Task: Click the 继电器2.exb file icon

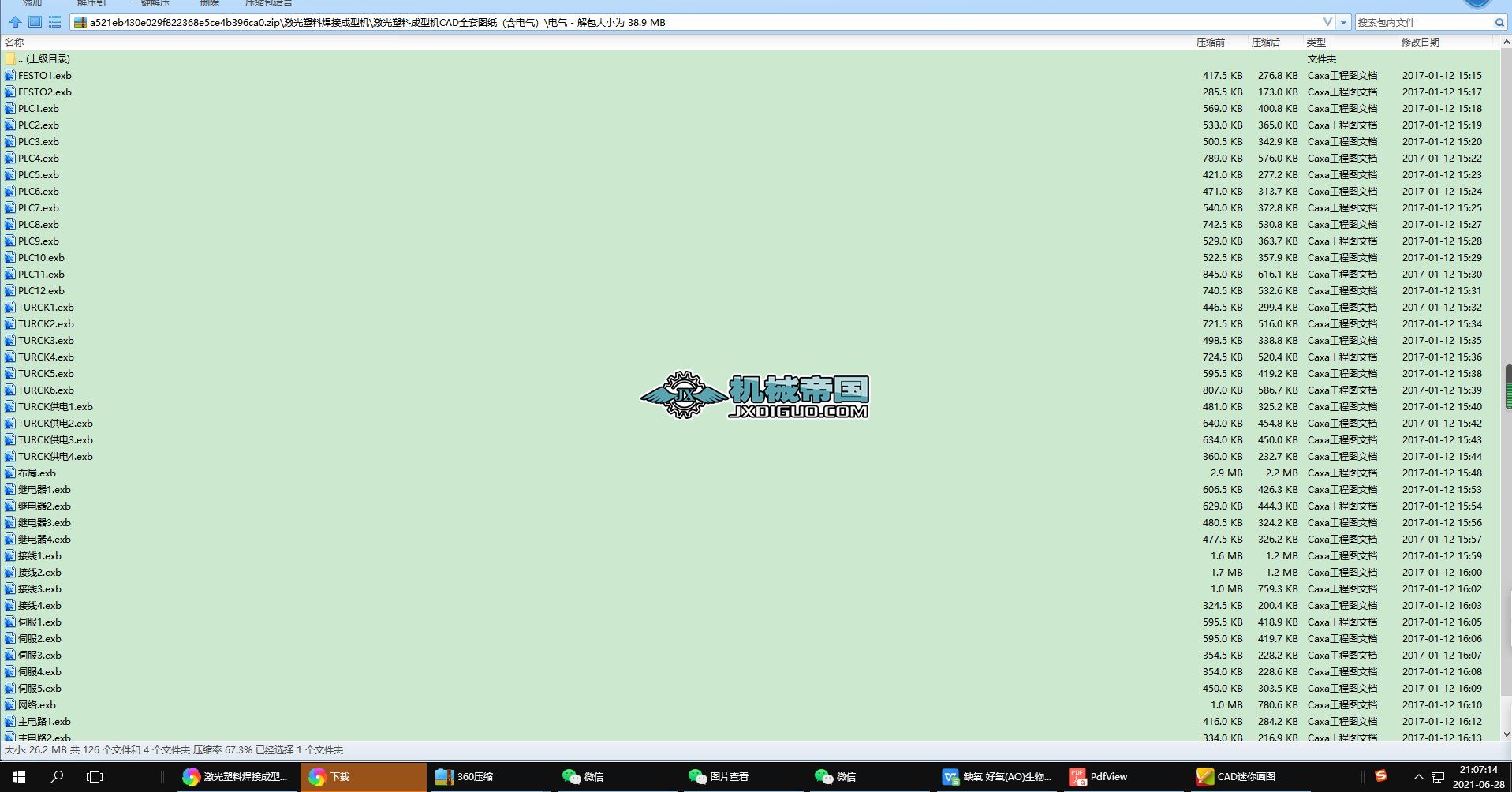Action: pos(10,506)
